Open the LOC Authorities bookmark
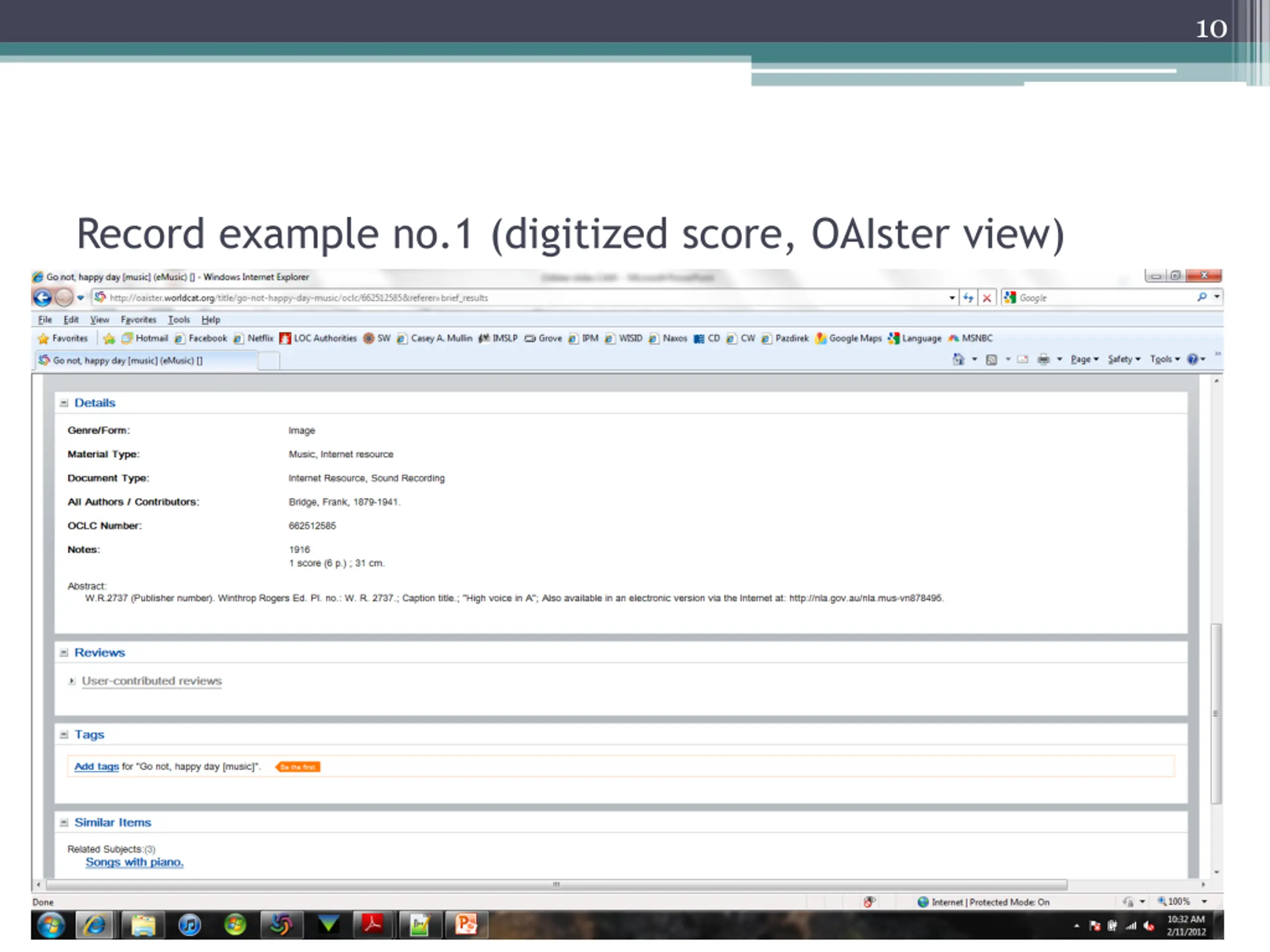The height and width of the screenshot is (952, 1270). coord(318,338)
